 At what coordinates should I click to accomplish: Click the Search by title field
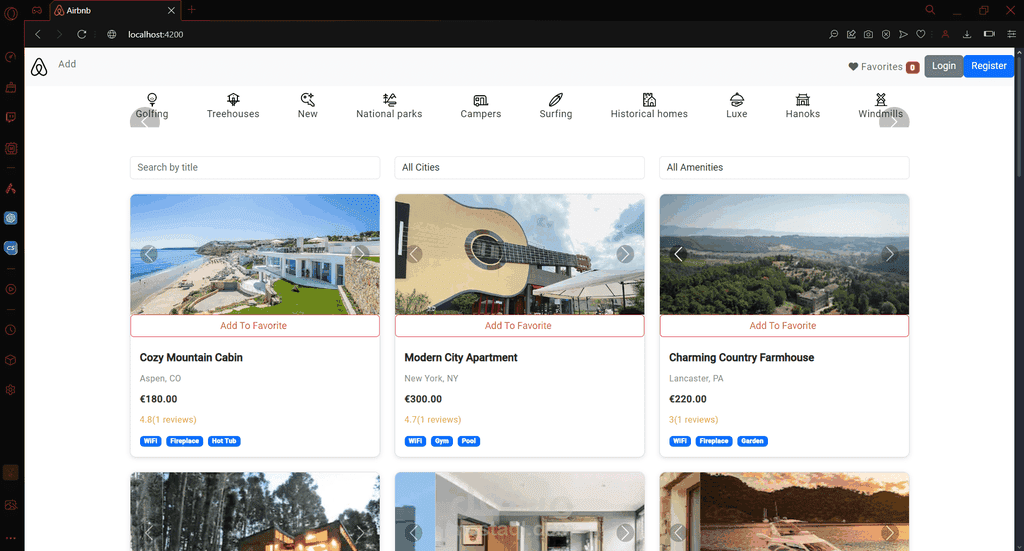(x=255, y=167)
